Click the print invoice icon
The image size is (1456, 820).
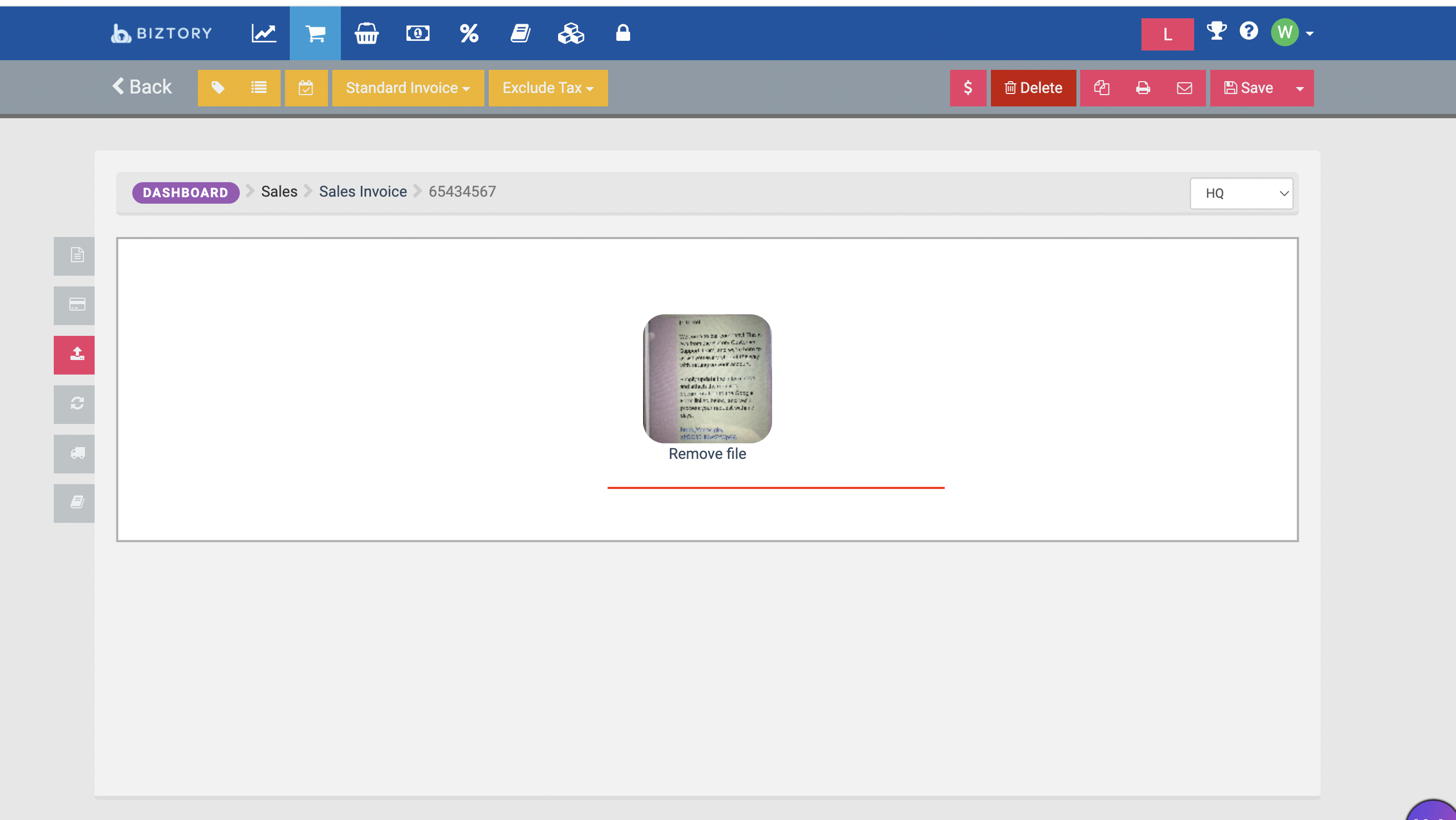tap(1143, 88)
